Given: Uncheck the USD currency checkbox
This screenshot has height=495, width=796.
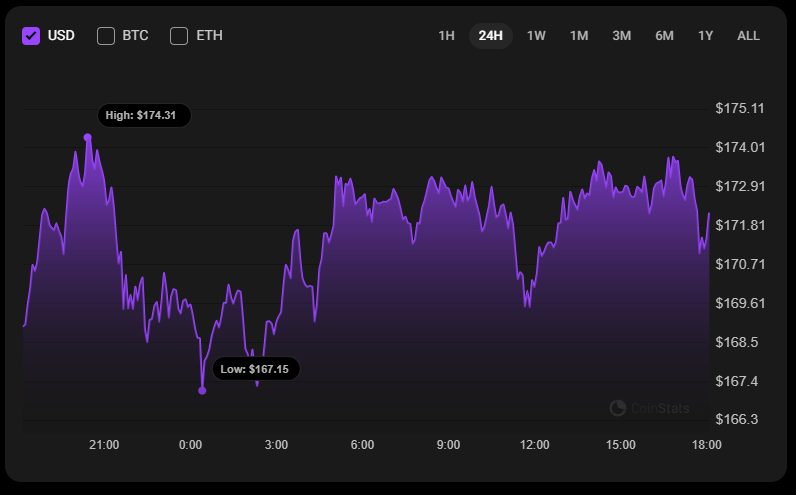Looking at the screenshot, I should pyautogui.click(x=31, y=36).
